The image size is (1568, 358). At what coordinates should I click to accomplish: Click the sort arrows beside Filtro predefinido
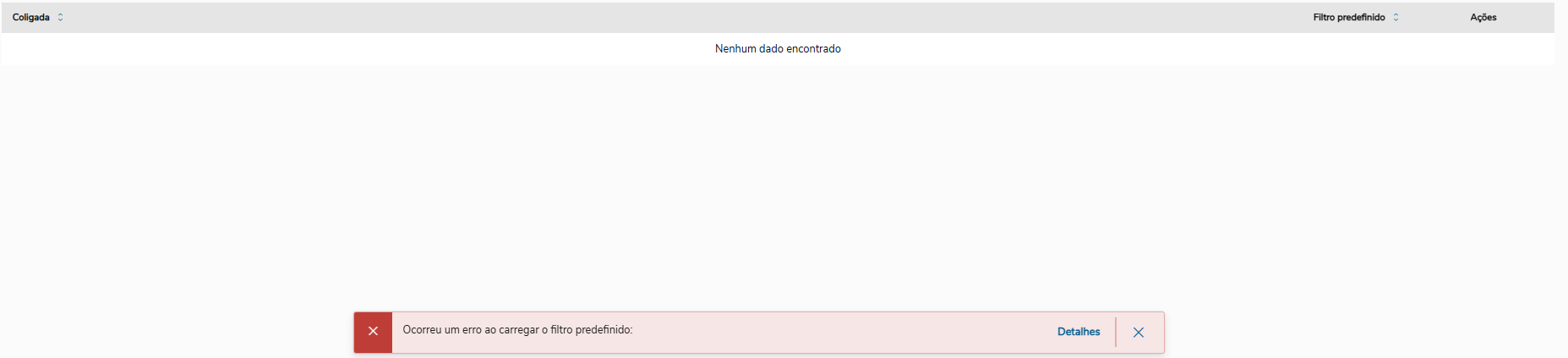click(1396, 17)
